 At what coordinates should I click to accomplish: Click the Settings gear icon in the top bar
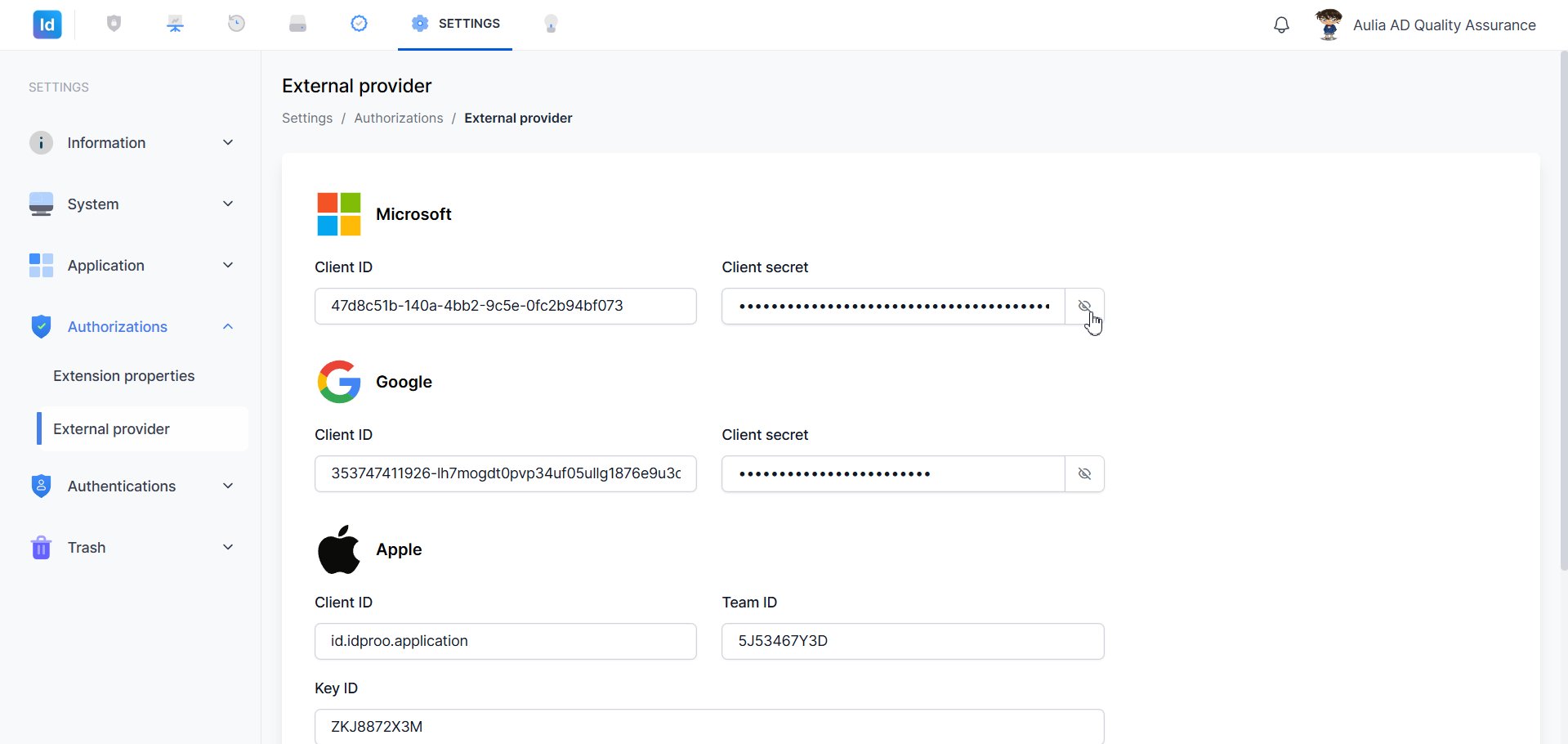pos(420,24)
